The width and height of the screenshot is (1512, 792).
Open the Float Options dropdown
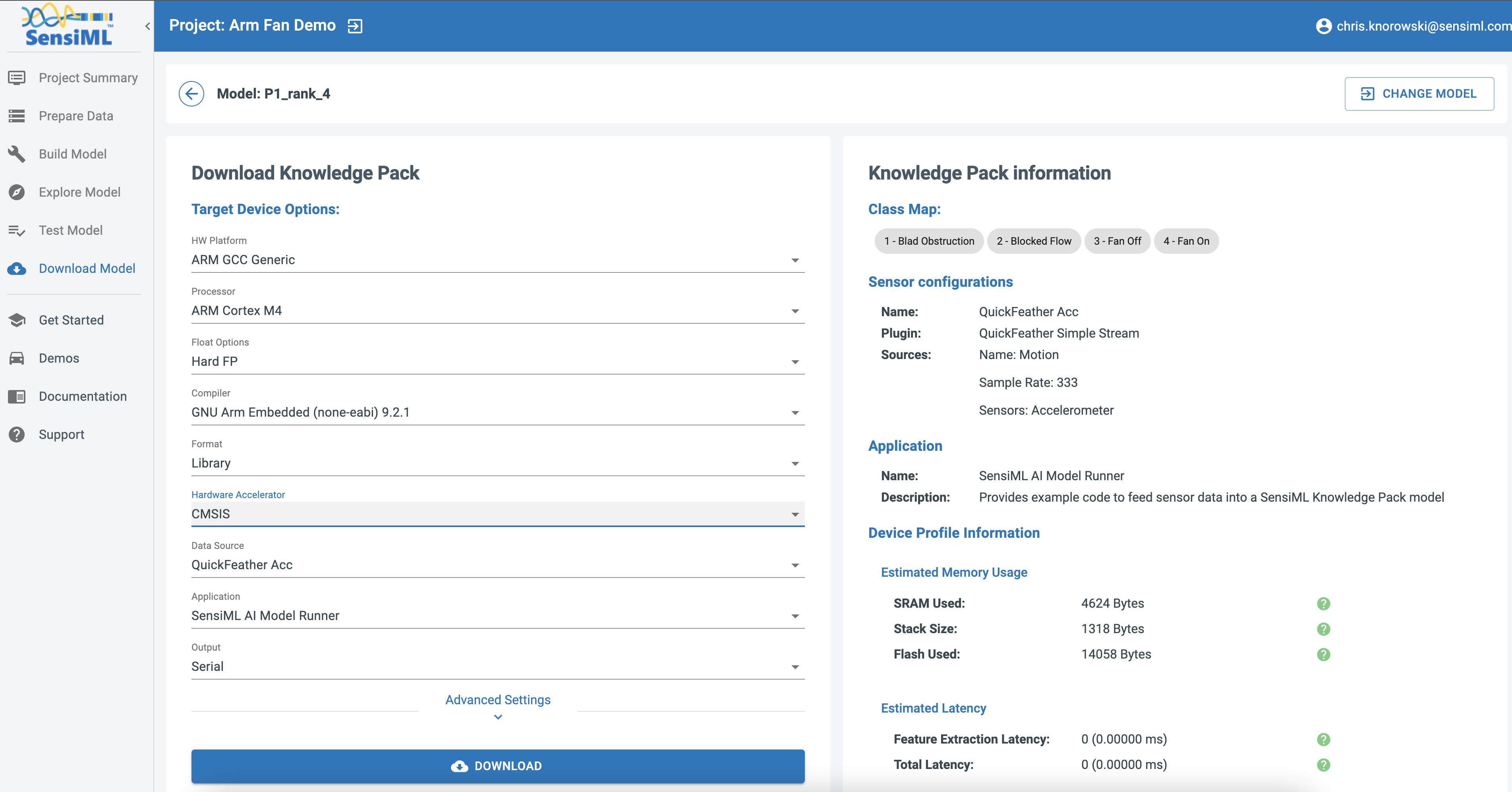498,361
